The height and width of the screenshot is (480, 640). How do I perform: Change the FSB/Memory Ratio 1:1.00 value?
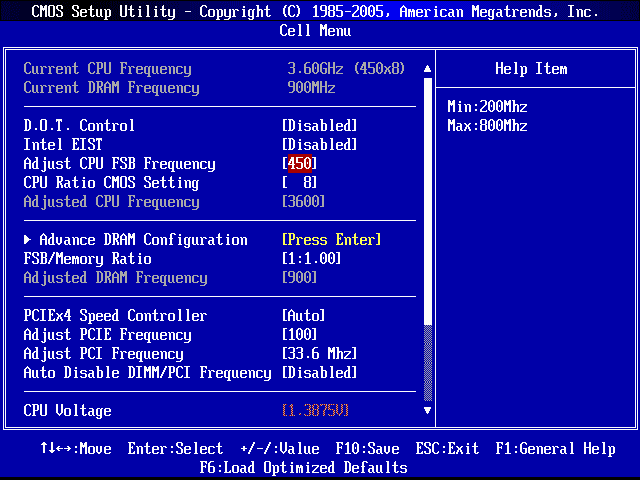coord(311,258)
